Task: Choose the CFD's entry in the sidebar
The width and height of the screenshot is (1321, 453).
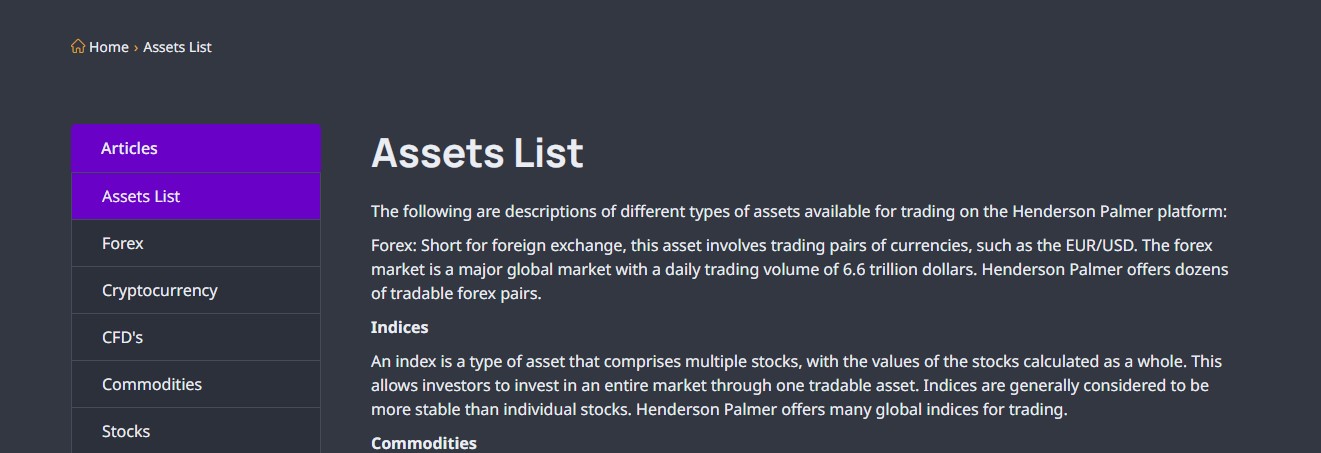Action: click(196, 337)
